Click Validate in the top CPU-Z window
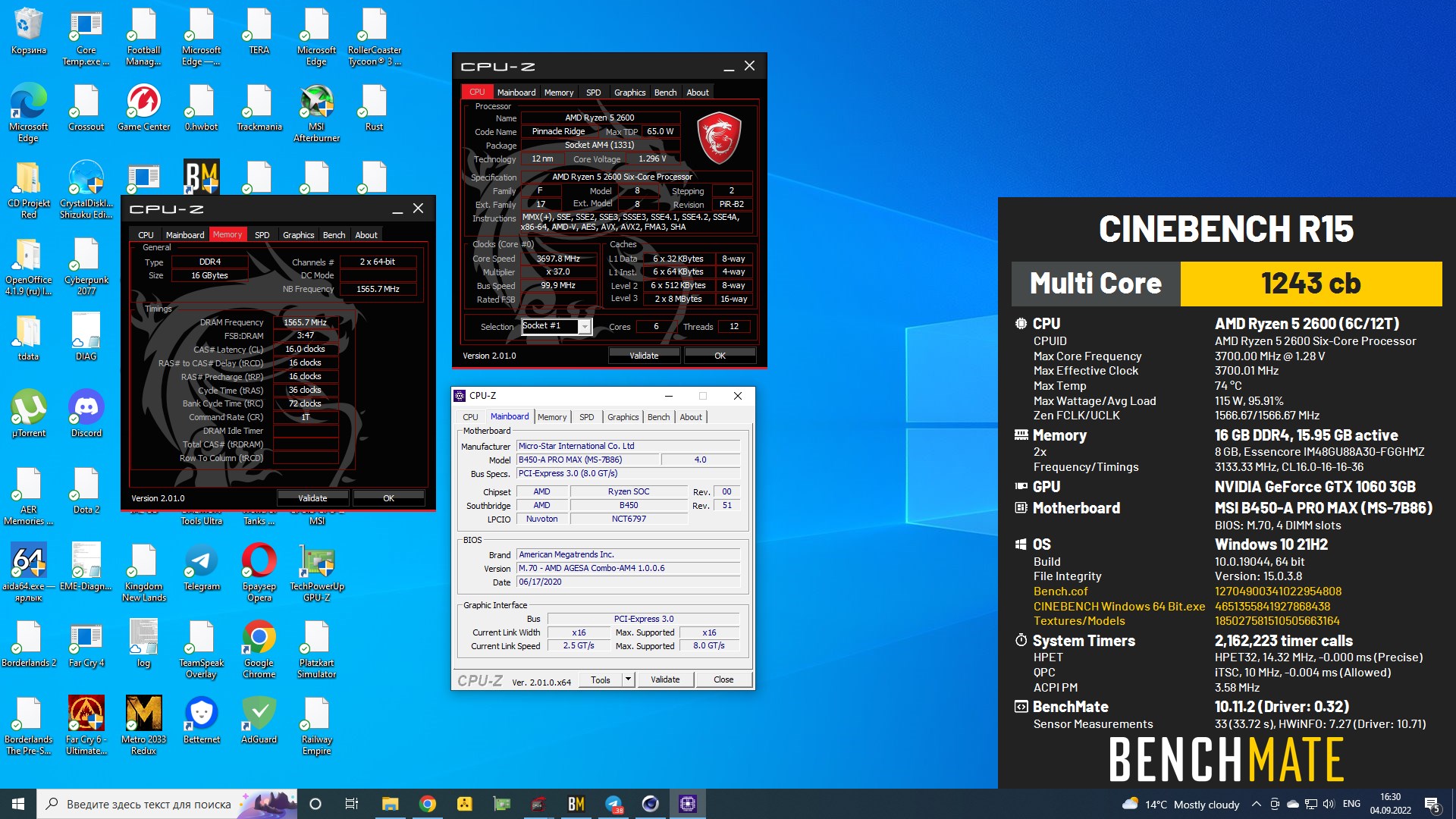1456x819 pixels. click(x=644, y=356)
